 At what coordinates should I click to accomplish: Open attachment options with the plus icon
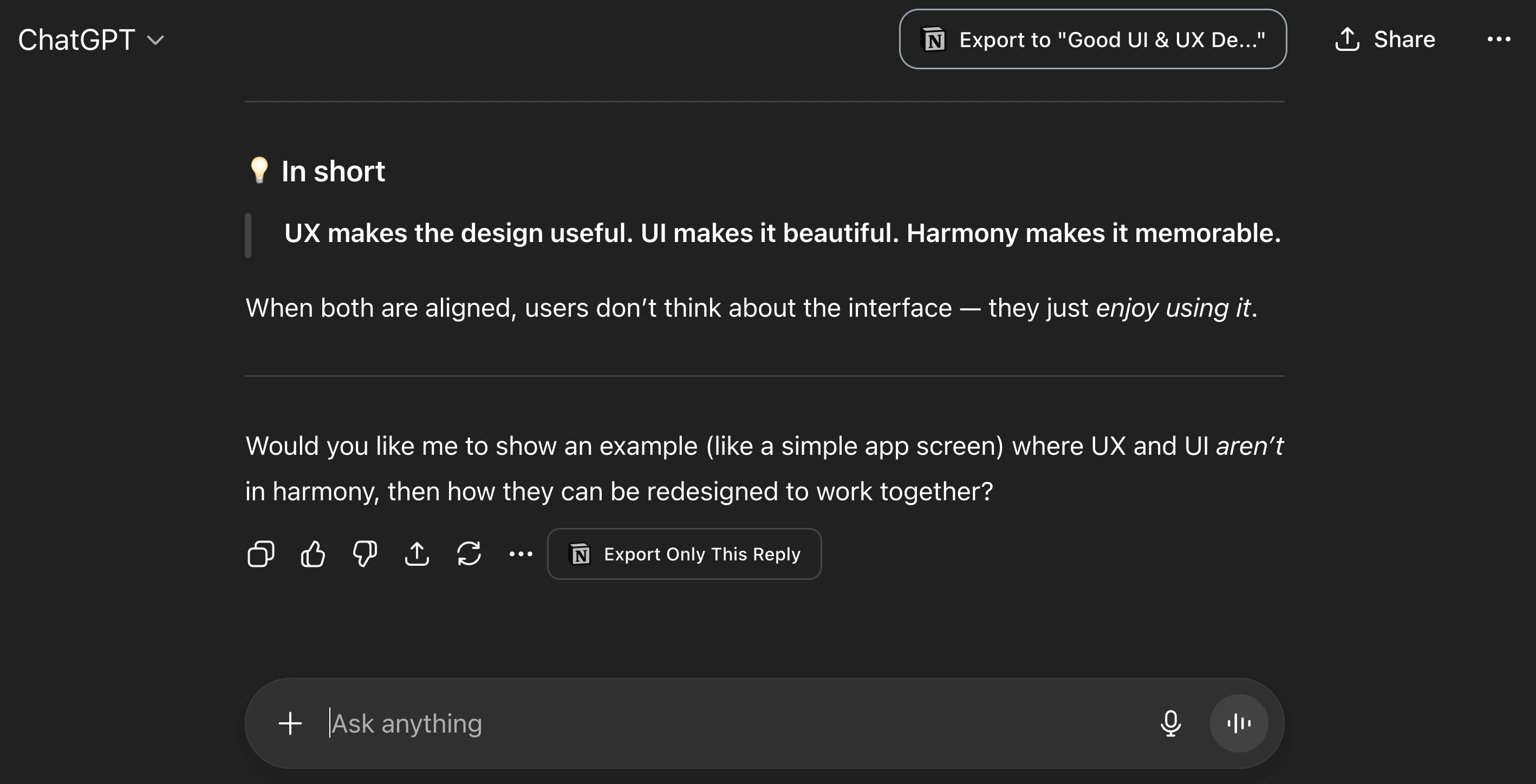pyautogui.click(x=290, y=723)
